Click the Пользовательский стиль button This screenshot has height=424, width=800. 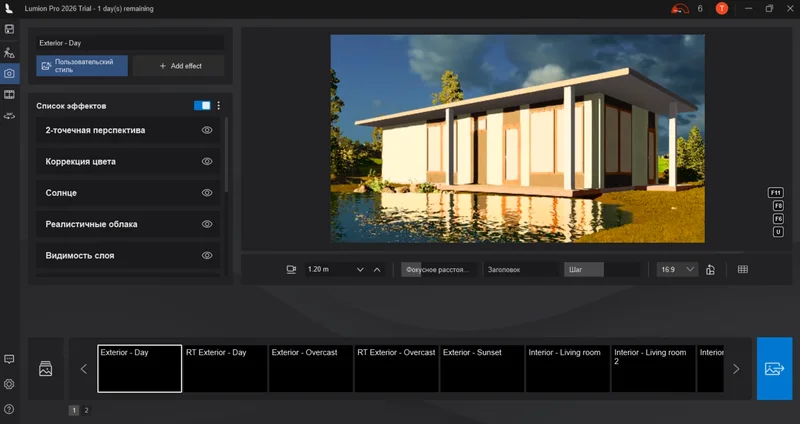(82, 66)
